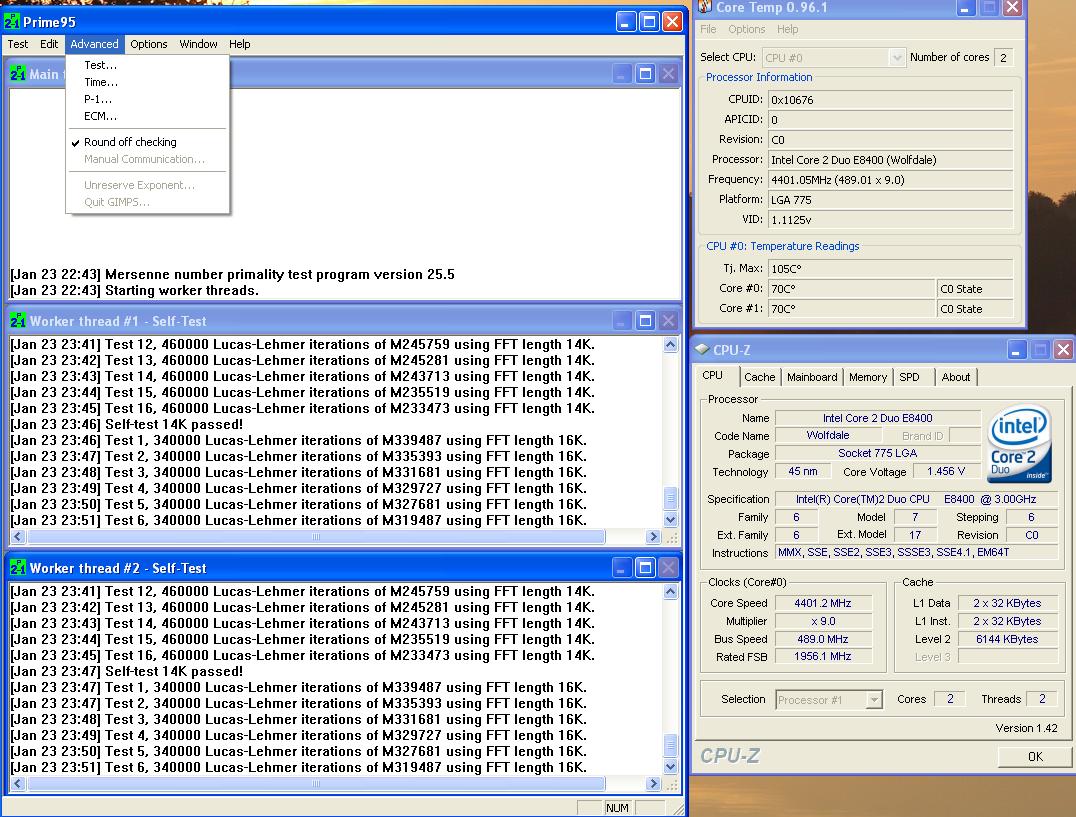1076x817 pixels.
Task: Maximize the Main thread child window
Action: click(x=645, y=73)
